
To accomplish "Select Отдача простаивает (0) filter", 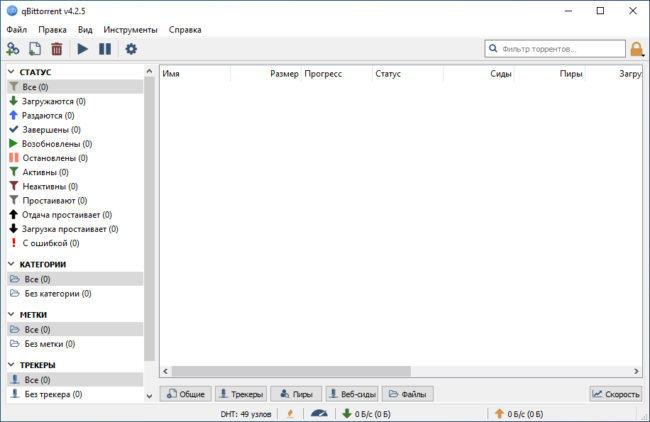I will [x=75, y=215].
